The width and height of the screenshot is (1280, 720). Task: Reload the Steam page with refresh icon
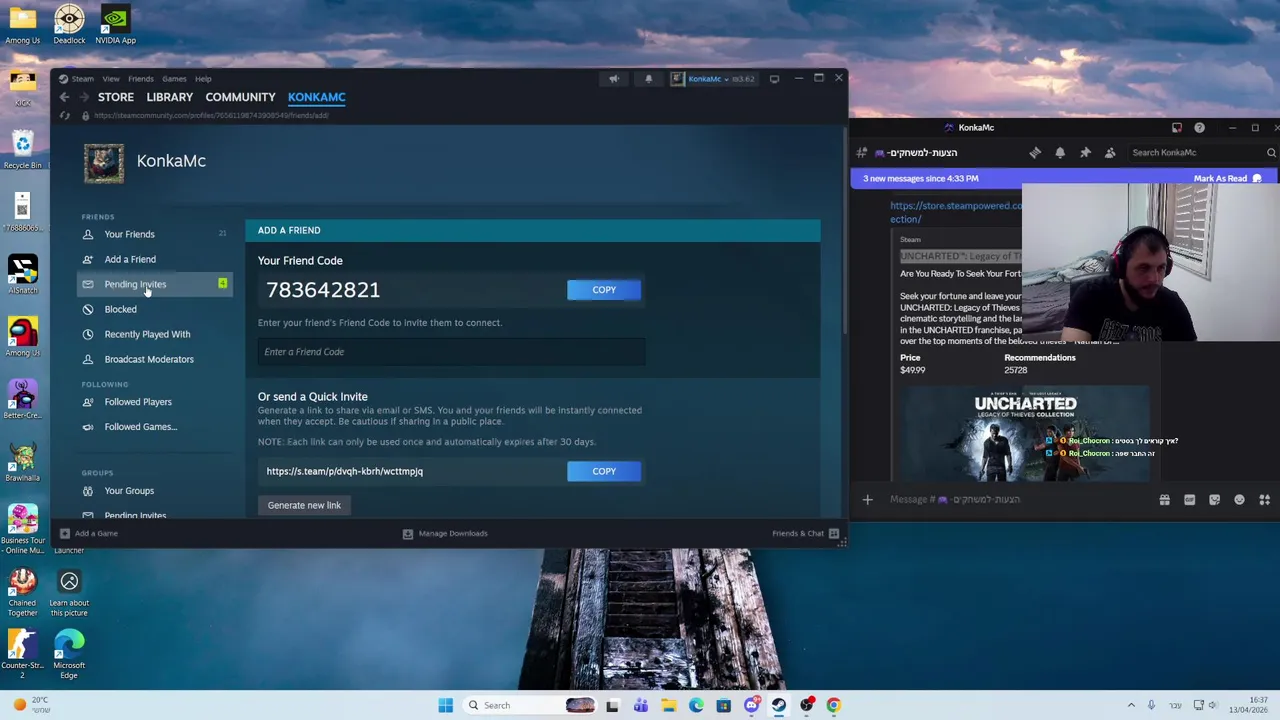[x=65, y=116]
